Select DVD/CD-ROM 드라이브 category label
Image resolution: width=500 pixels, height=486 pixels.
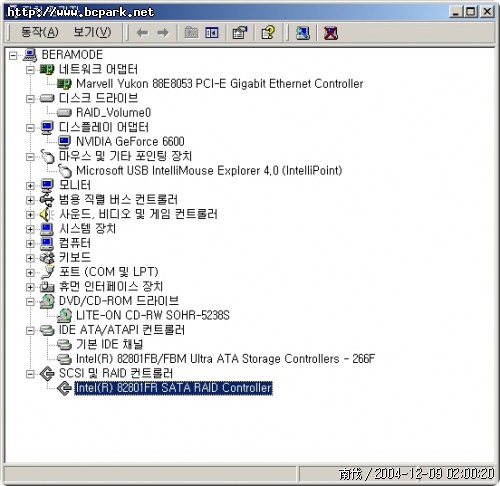tap(119, 301)
